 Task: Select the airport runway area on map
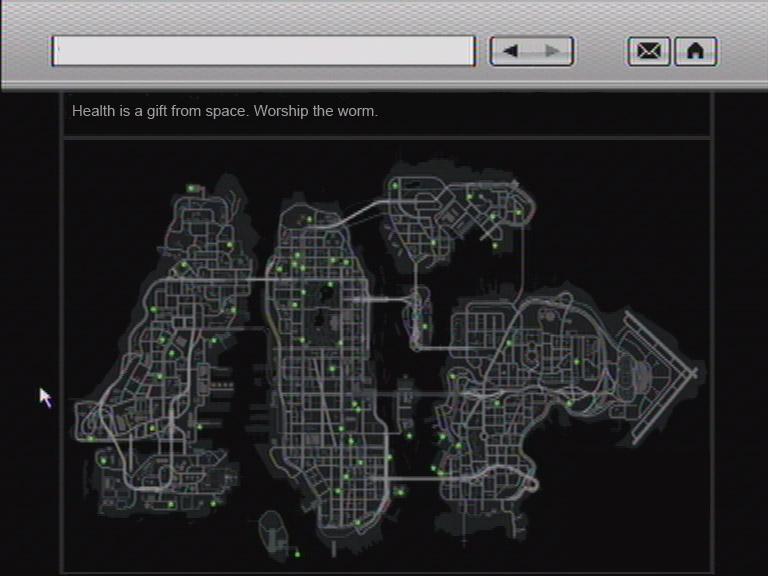click(659, 377)
